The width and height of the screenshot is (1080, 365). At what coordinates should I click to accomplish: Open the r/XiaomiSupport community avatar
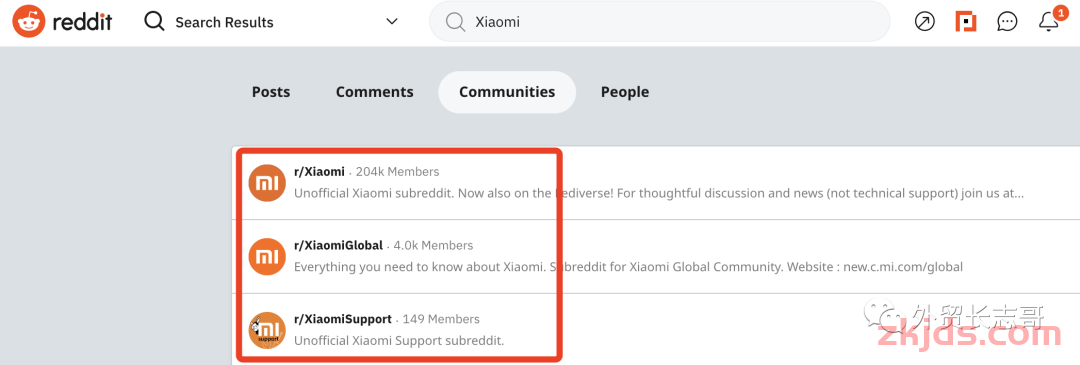coord(267,331)
